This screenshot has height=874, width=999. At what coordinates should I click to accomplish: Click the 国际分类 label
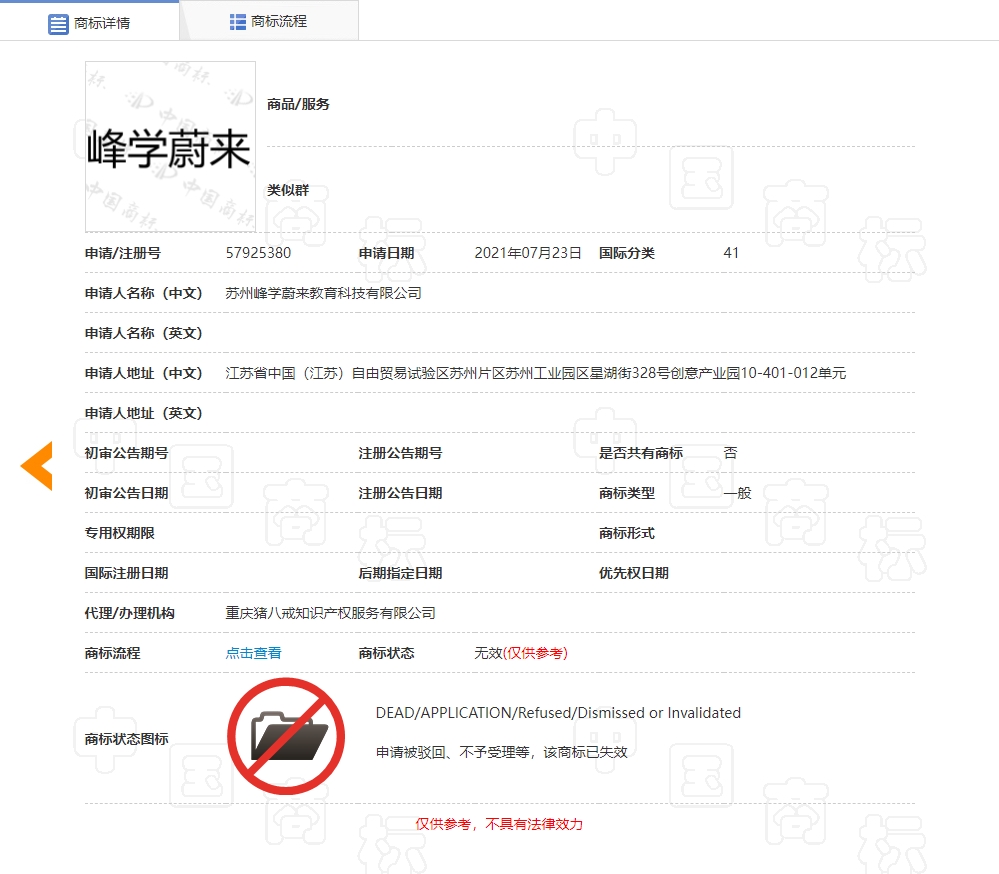[627, 253]
